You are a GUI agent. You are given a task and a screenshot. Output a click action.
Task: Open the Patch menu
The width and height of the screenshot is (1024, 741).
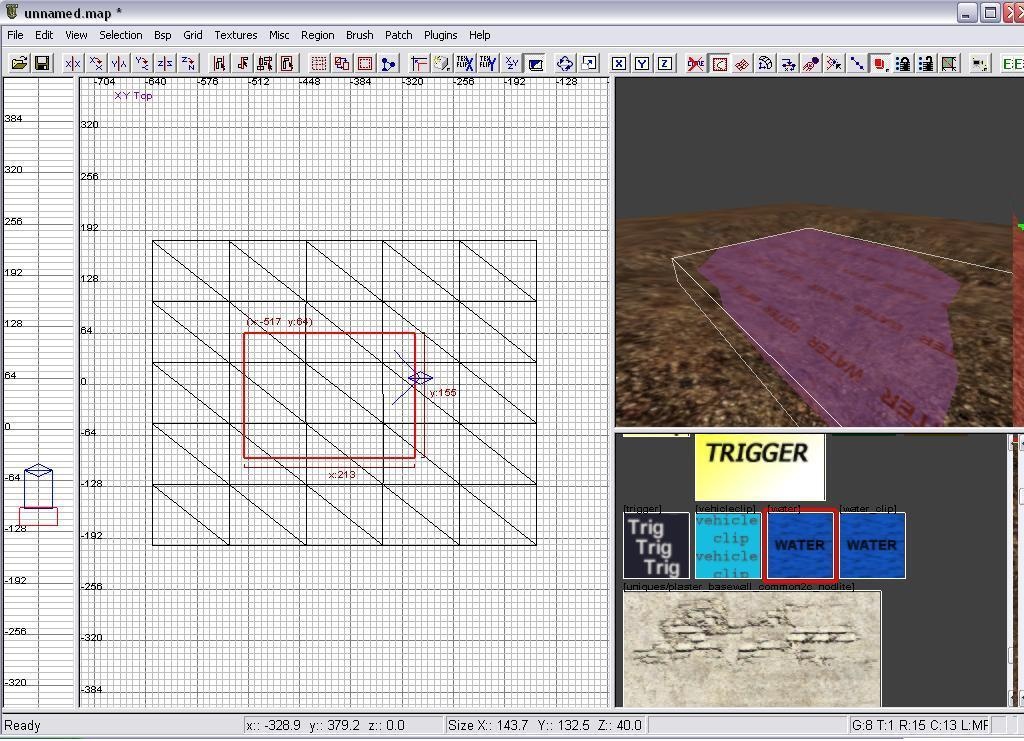pos(398,35)
